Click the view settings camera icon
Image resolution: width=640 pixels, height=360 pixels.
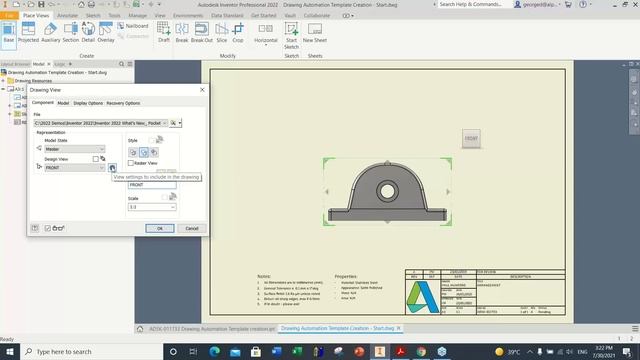112,168
